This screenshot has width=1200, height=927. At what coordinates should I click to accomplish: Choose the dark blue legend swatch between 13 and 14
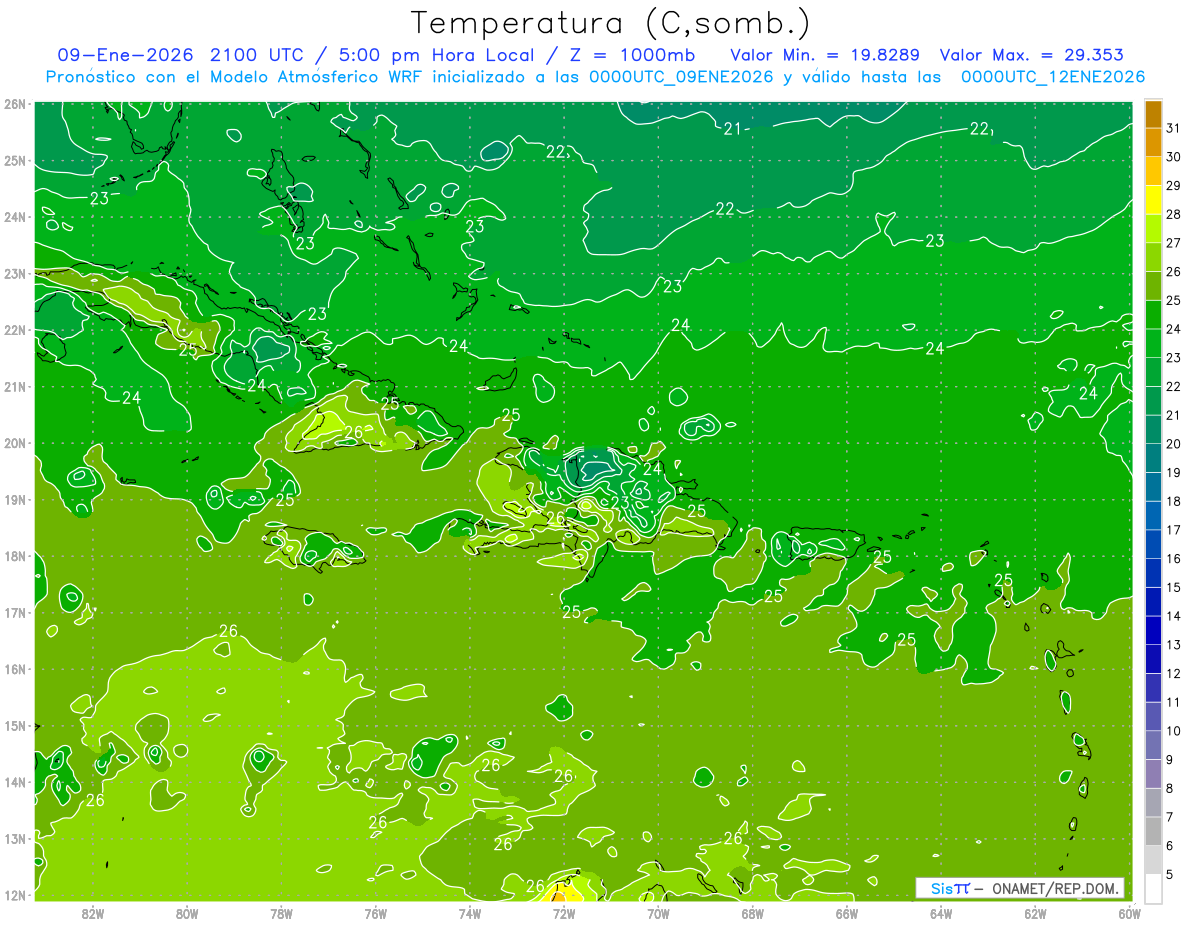1153,630
